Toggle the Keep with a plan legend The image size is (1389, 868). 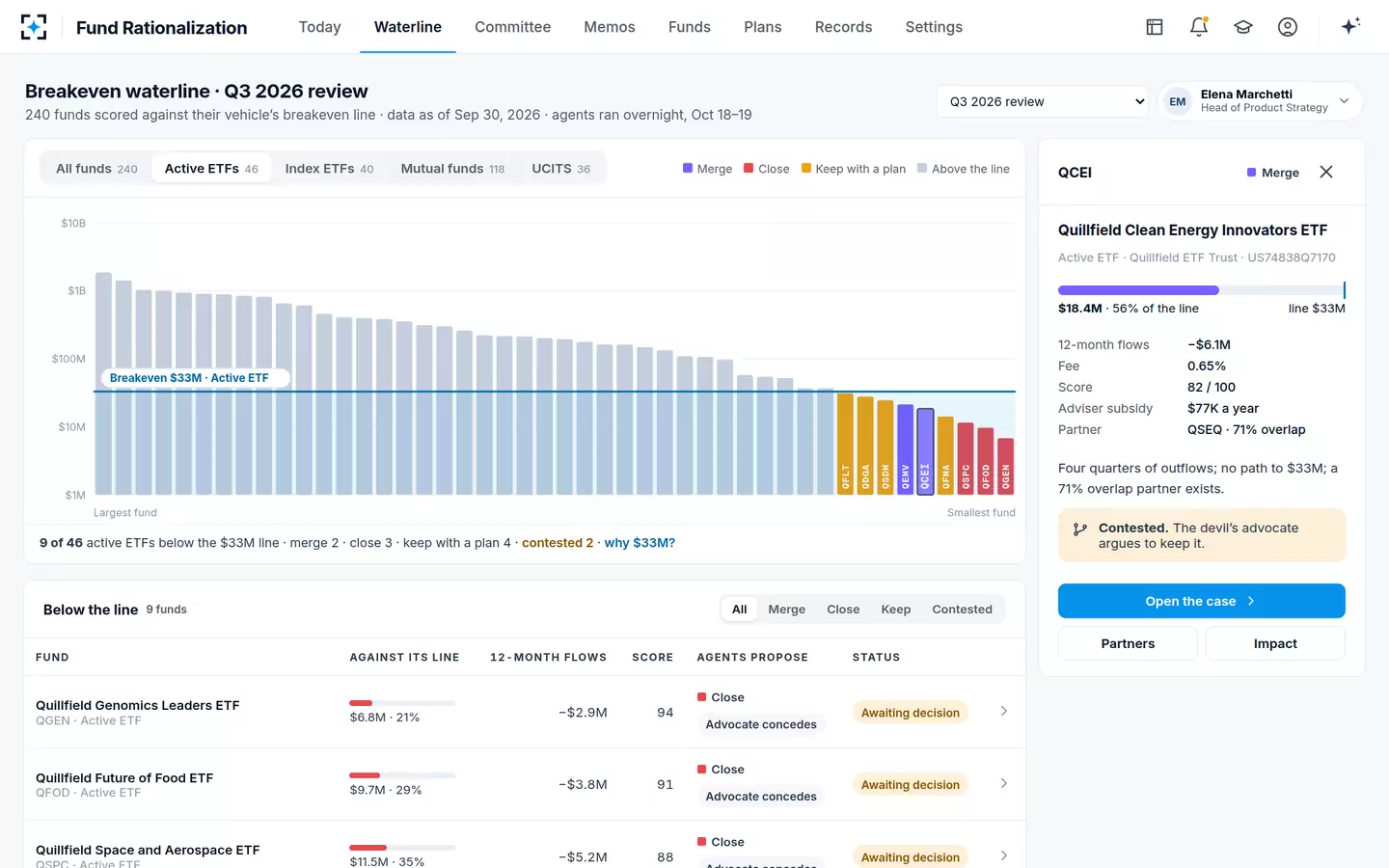pos(854,169)
